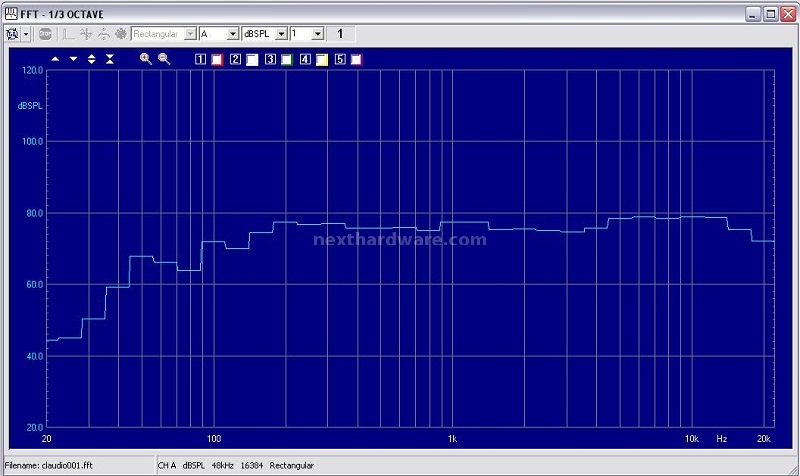Viewport: 800px width, 476px height.
Task: Click the 20k frequency axis label
Action: (764, 439)
